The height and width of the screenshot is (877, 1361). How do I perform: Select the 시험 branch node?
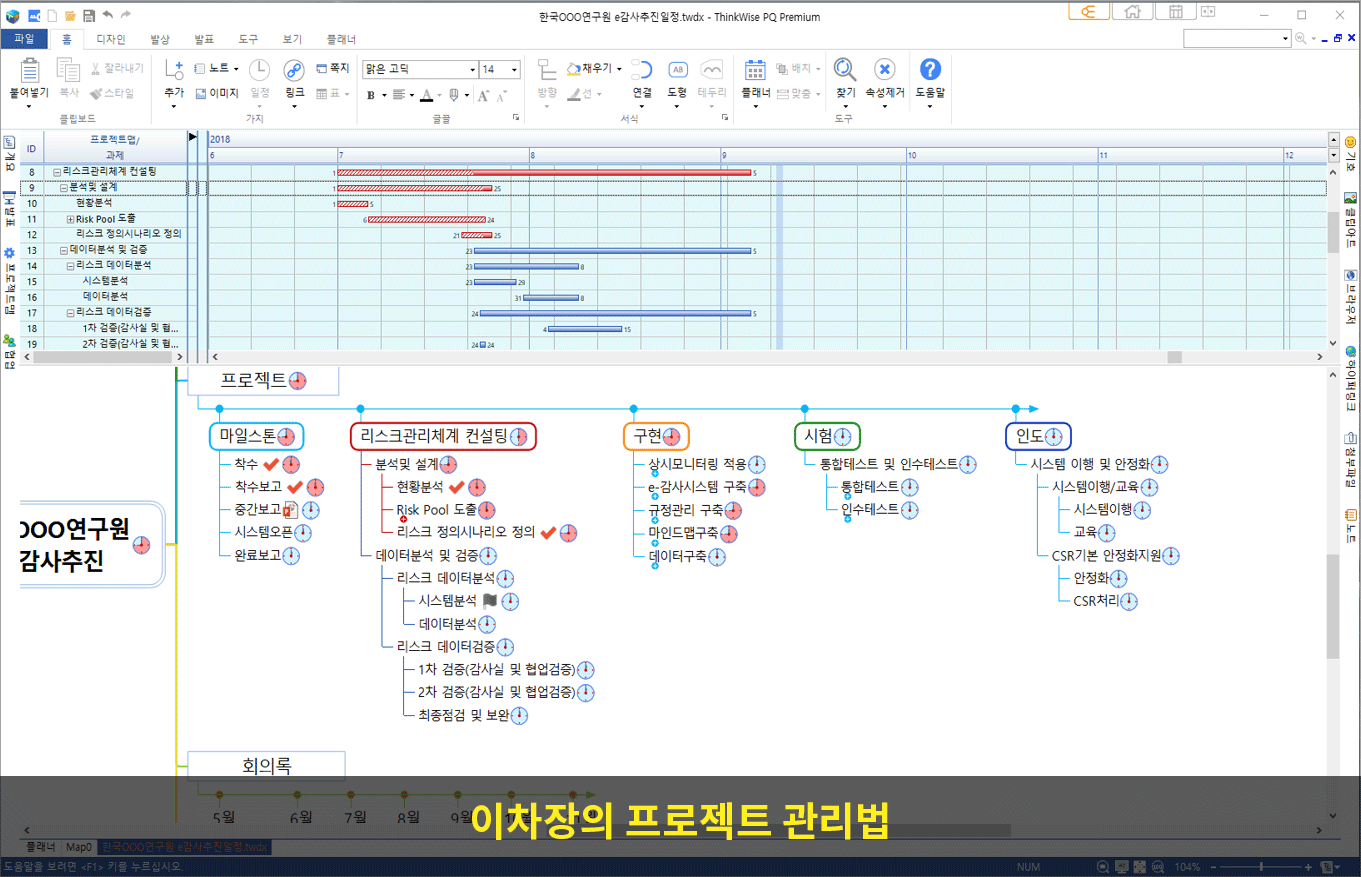point(827,436)
